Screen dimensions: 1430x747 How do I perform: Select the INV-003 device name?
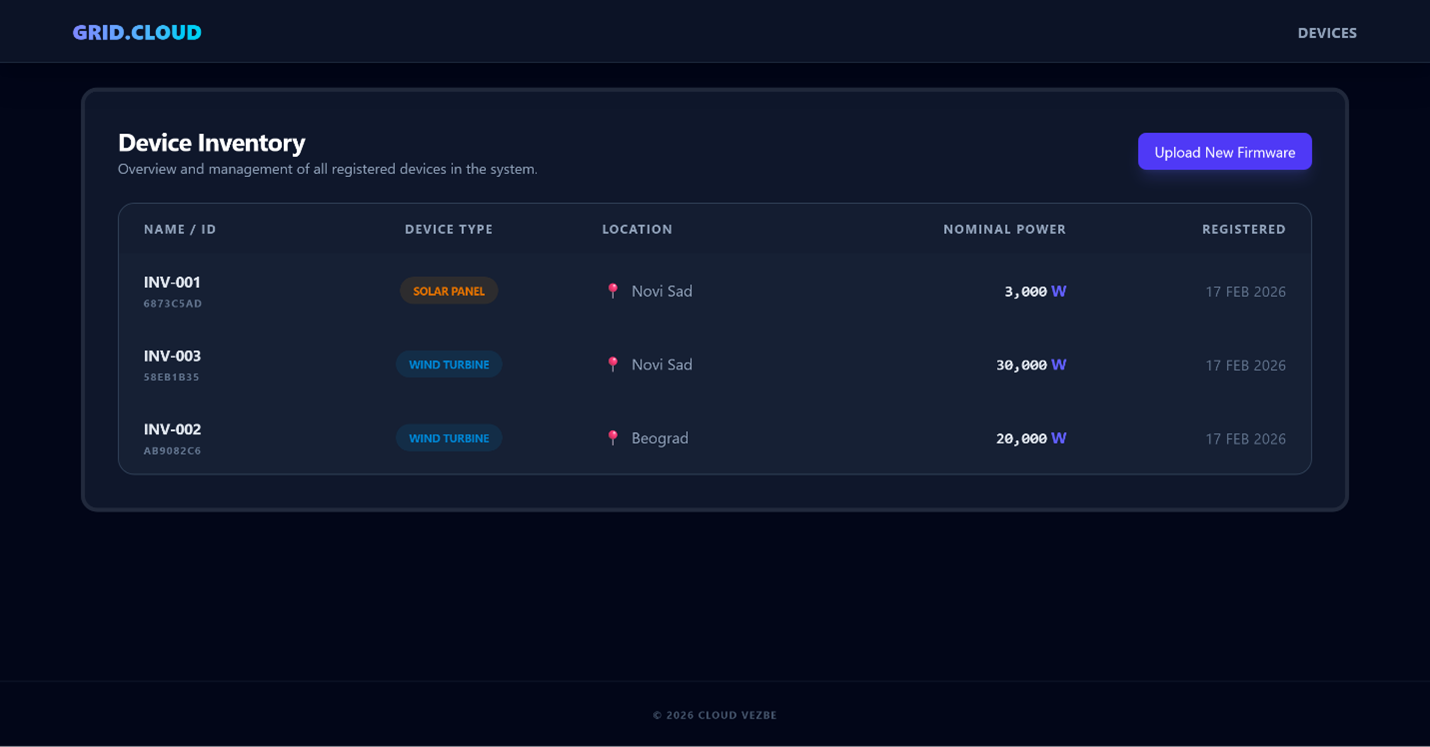172,356
